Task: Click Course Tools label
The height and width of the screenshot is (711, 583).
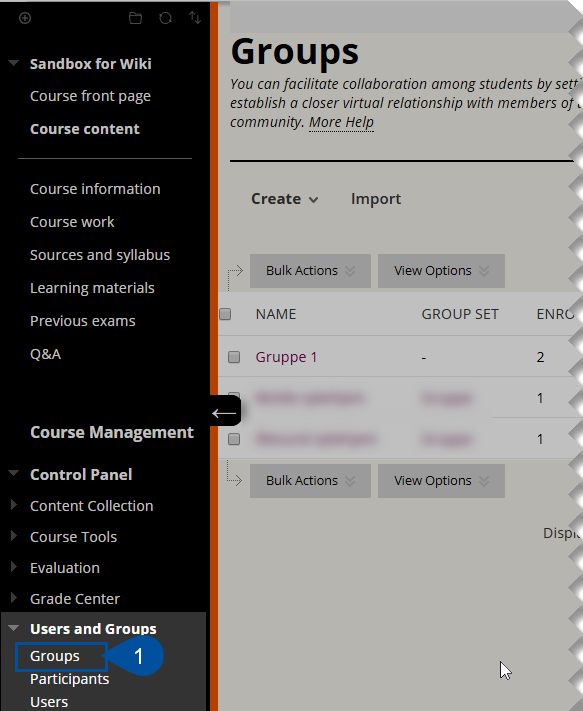Action: click(73, 536)
